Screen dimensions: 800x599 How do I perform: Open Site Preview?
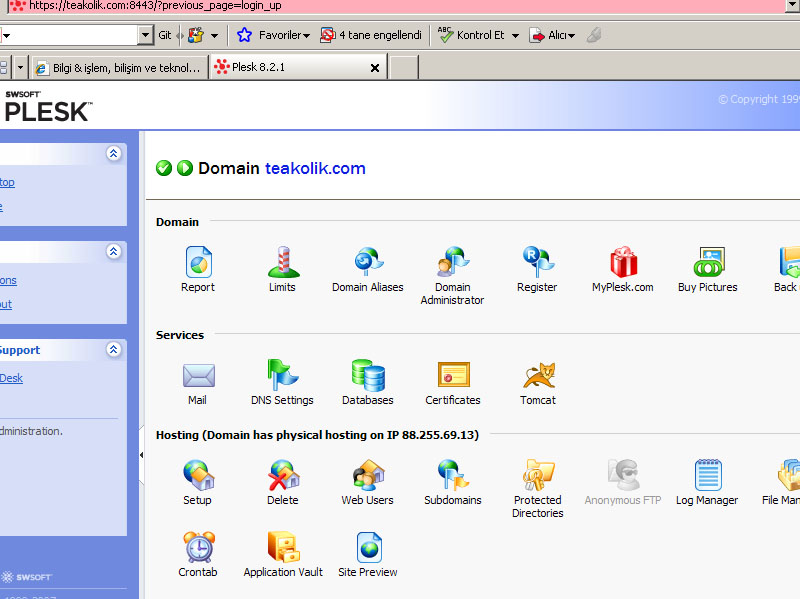coord(369,547)
